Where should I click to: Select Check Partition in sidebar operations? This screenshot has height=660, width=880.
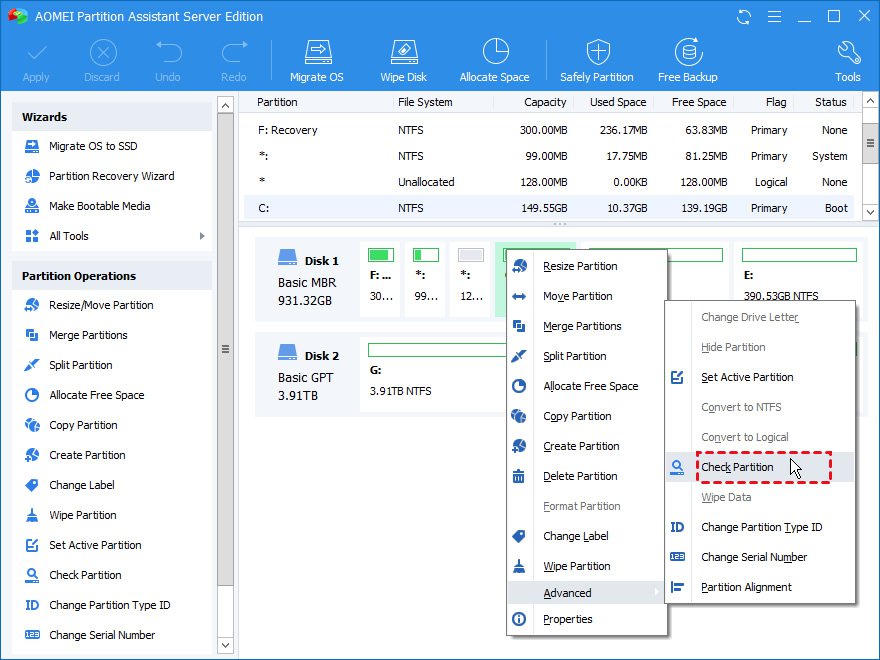(x=73, y=575)
